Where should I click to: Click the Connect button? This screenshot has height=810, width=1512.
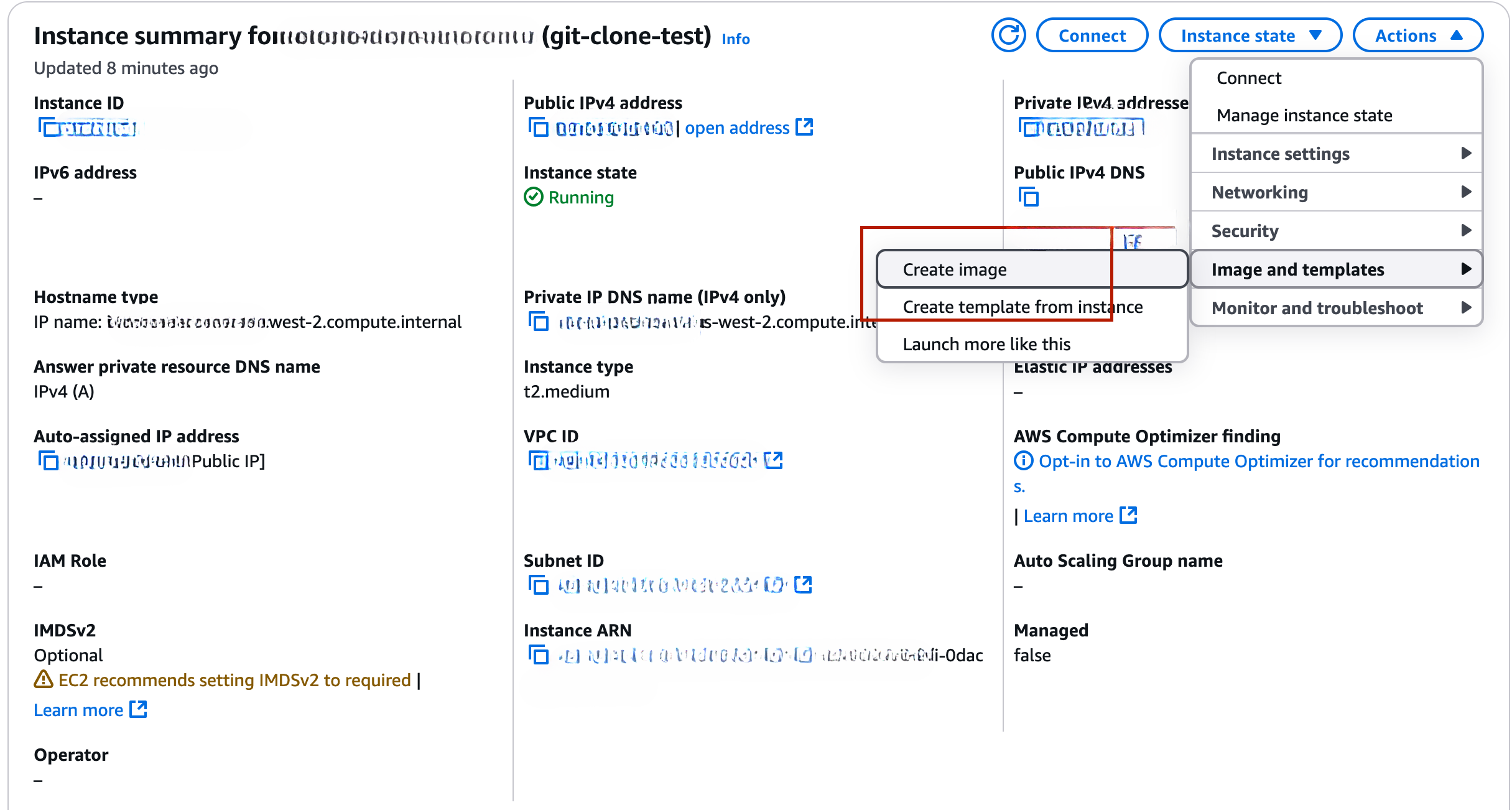[x=1092, y=35]
